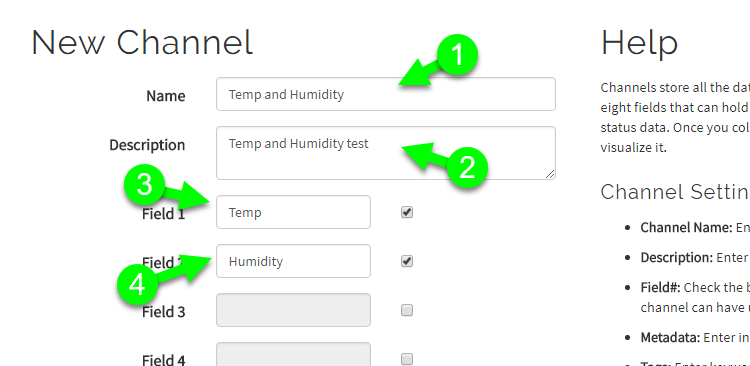The height and width of the screenshot is (366, 750).
Task: Uncheck the Field 2 checkbox
Action: coord(407,261)
